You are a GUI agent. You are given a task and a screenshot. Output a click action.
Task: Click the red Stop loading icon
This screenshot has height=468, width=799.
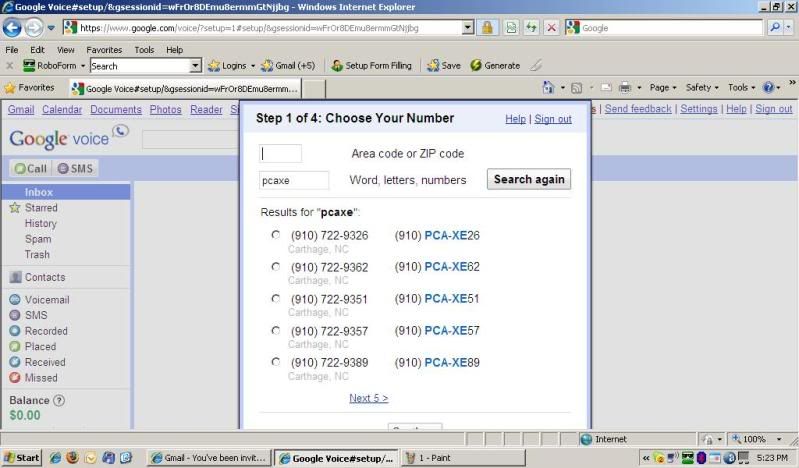[x=551, y=28]
